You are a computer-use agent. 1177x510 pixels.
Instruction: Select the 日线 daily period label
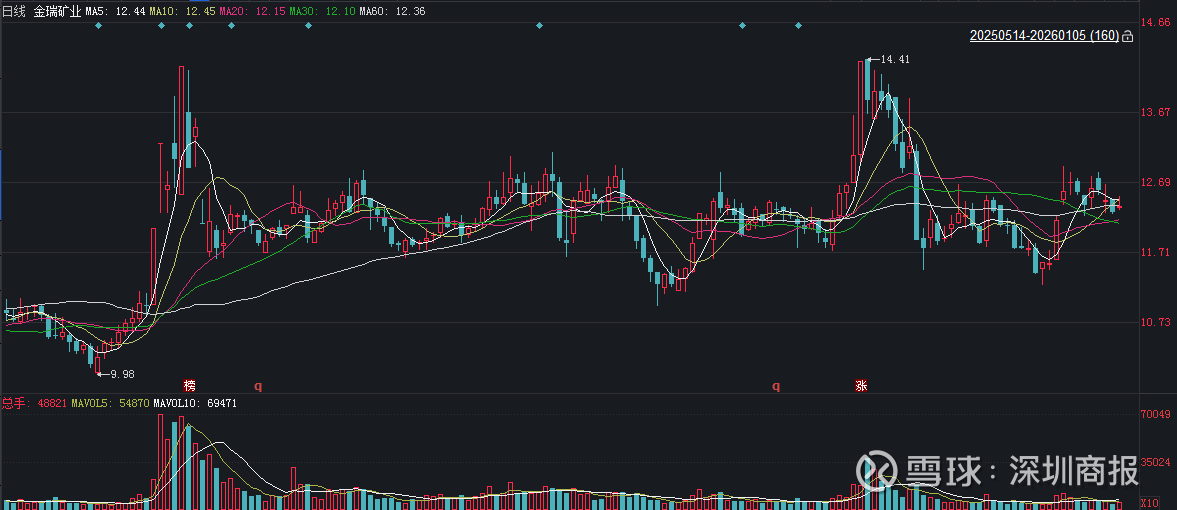point(16,10)
